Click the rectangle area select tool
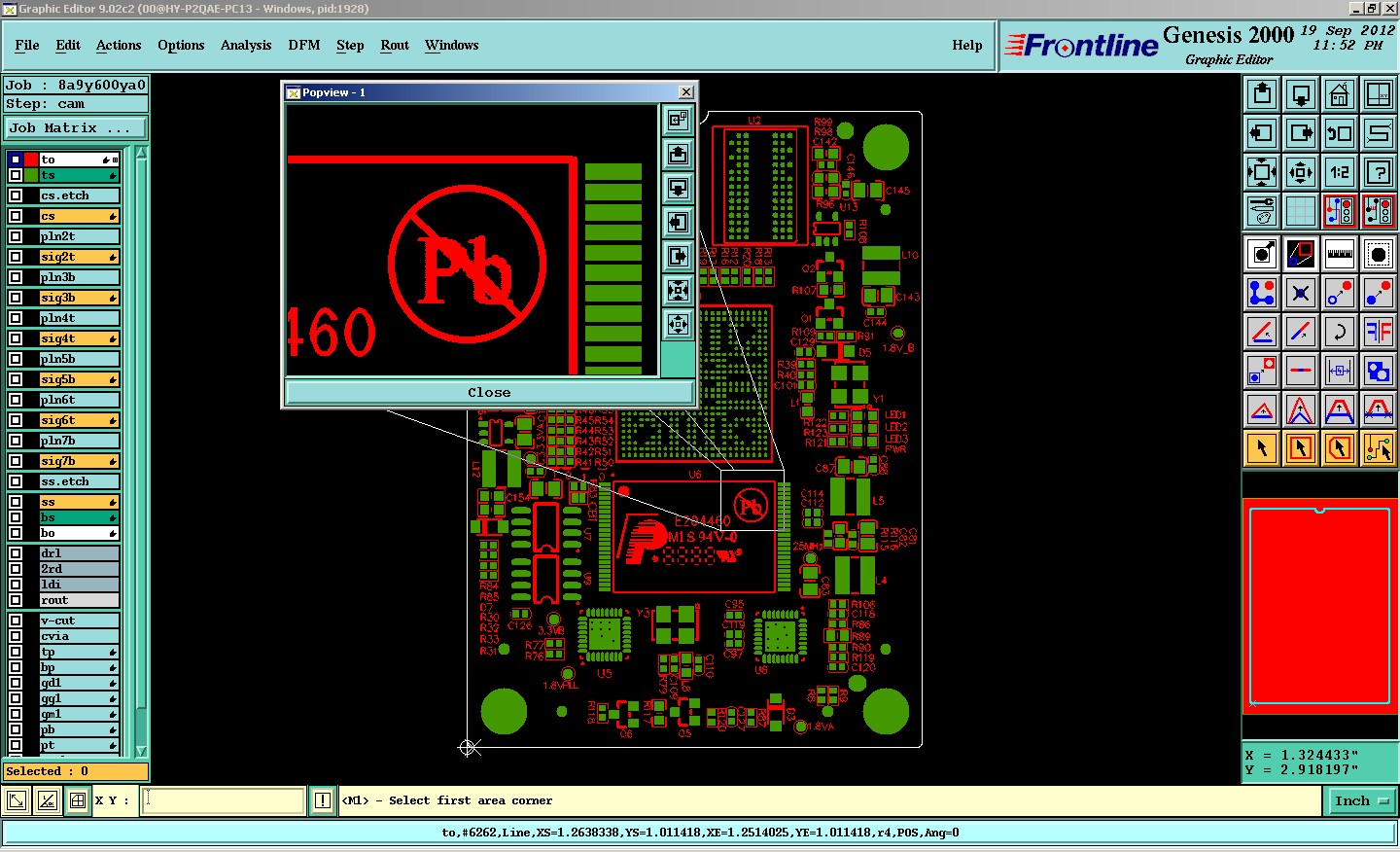The width and height of the screenshot is (1400, 852). (1301, 448)
